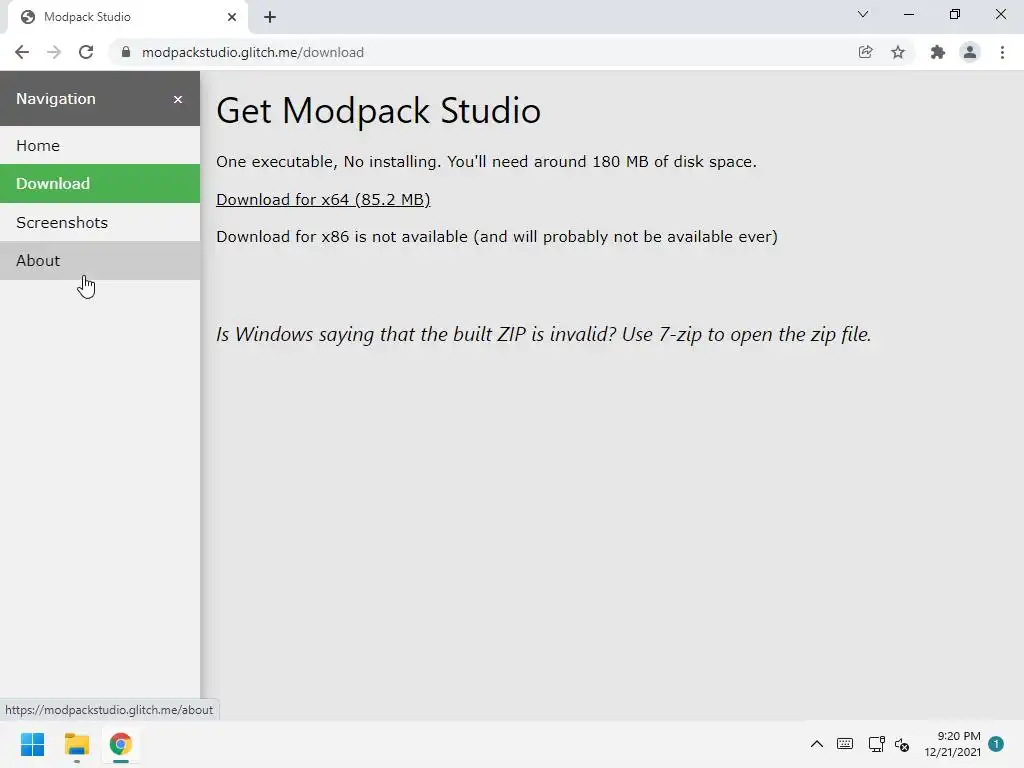Click the browser forward arrow
The height and width of the screenshot is (768, 1024).
pyautogui.click(x=54, y=52)
